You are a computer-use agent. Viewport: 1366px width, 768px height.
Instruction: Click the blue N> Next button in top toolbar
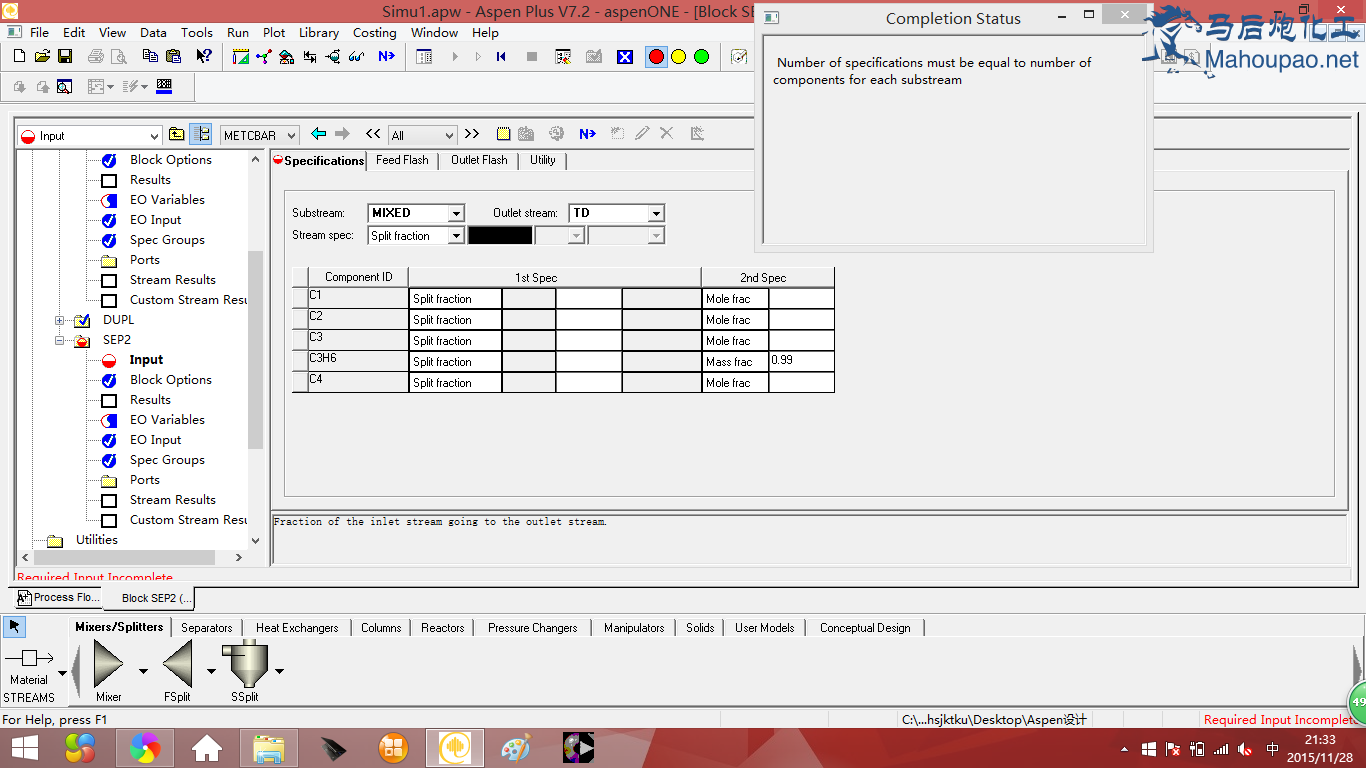(386, 57)
